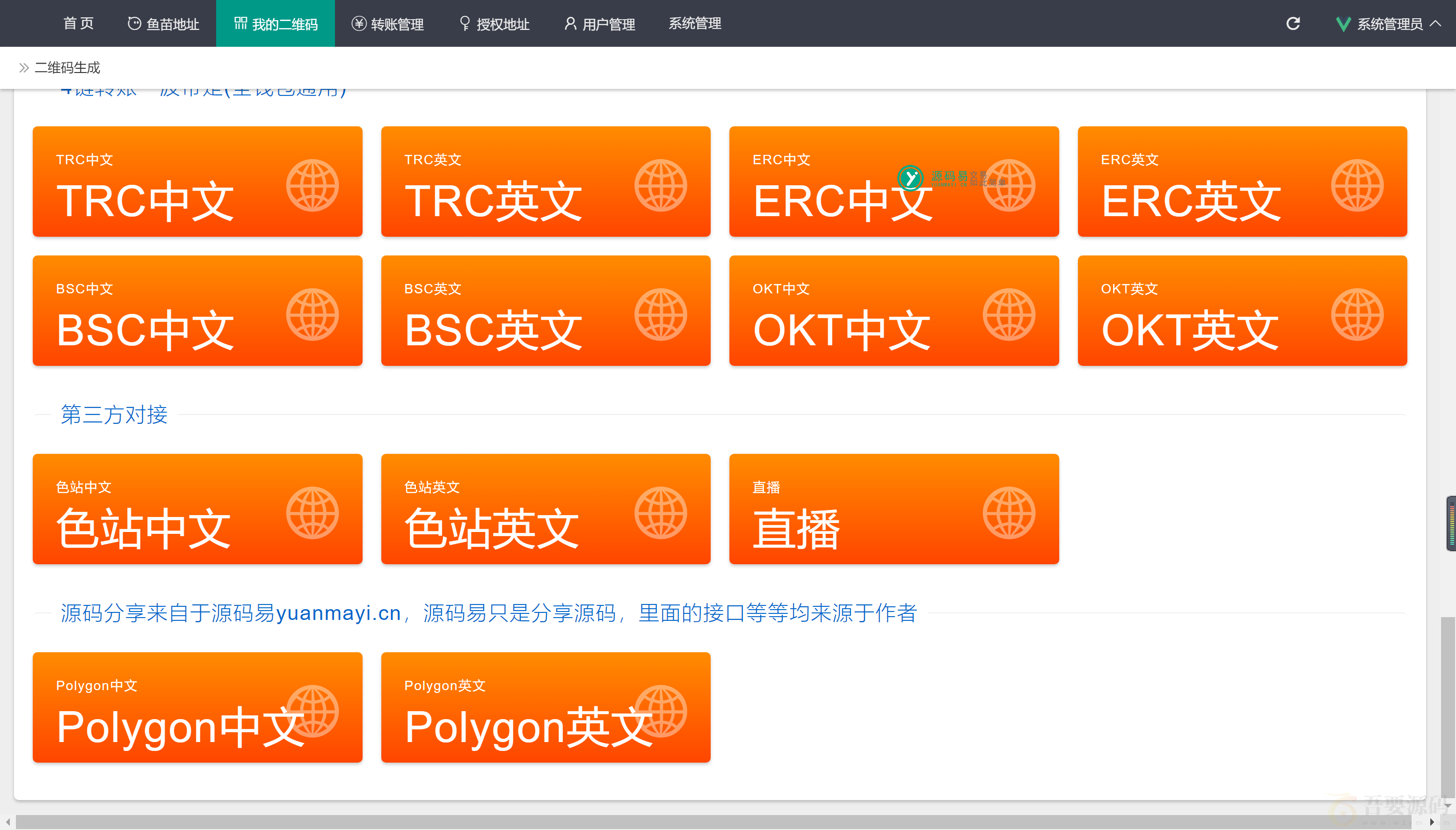This screenshot has width=1456, height=830.
Task: Open the 系统管理 menu
Action: click(695, 23)
